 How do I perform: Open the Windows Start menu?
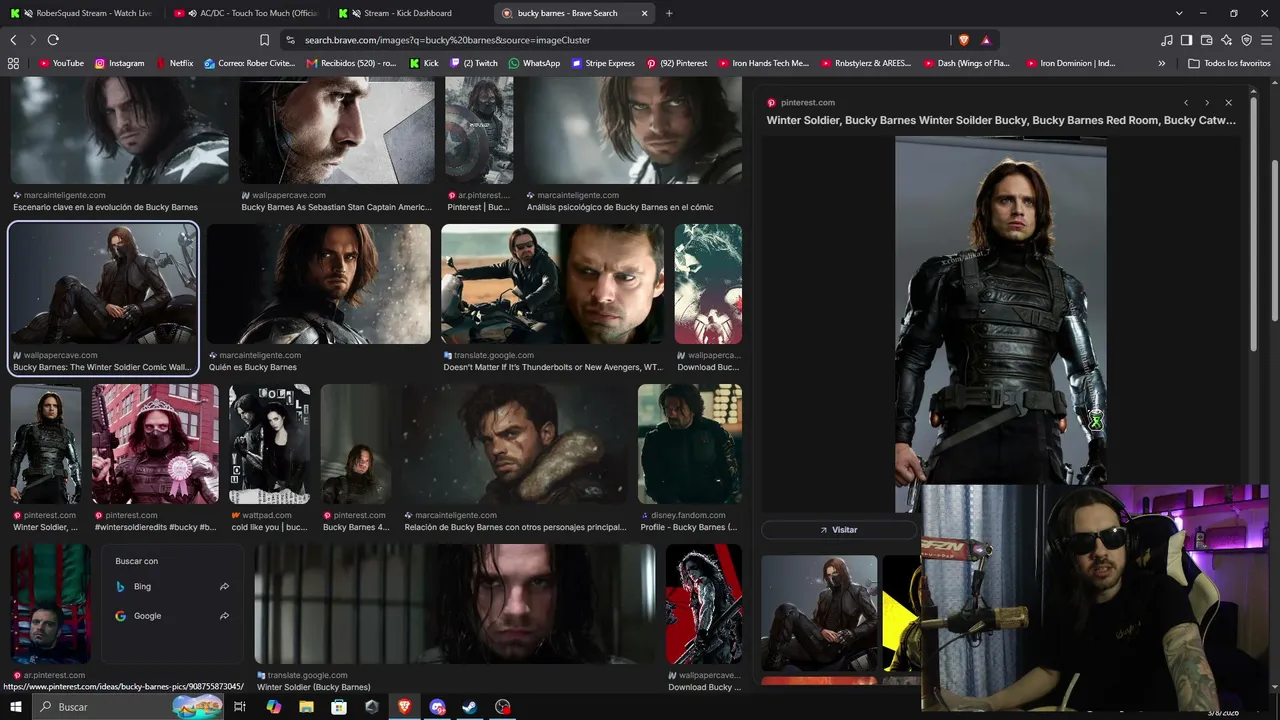[x=16, y=707]
